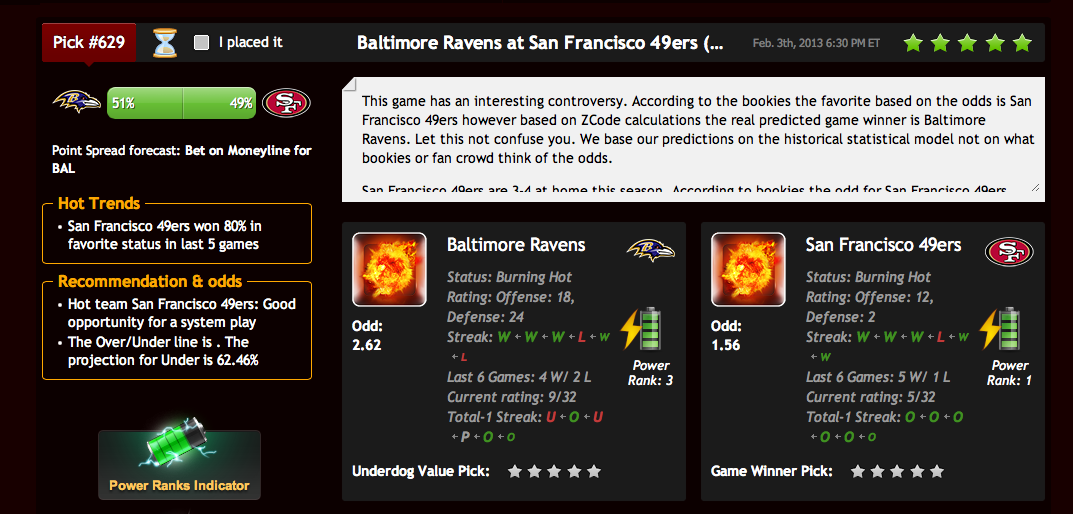Viewport: 1073px width, 514px height.
Task: Click the San Francisco 49ers team name heading
Action: point(883,245)
